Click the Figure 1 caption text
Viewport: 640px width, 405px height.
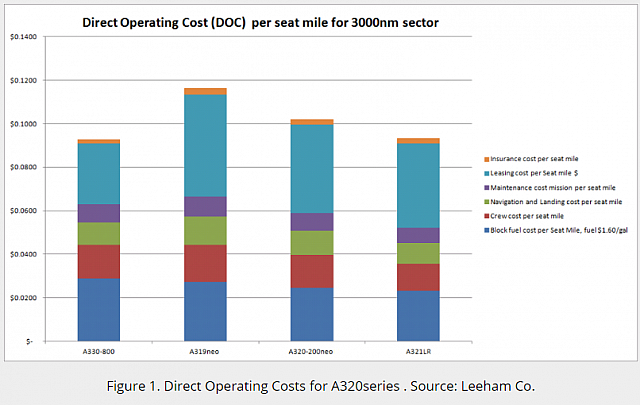pyautogui.click(x=320, y=384)
